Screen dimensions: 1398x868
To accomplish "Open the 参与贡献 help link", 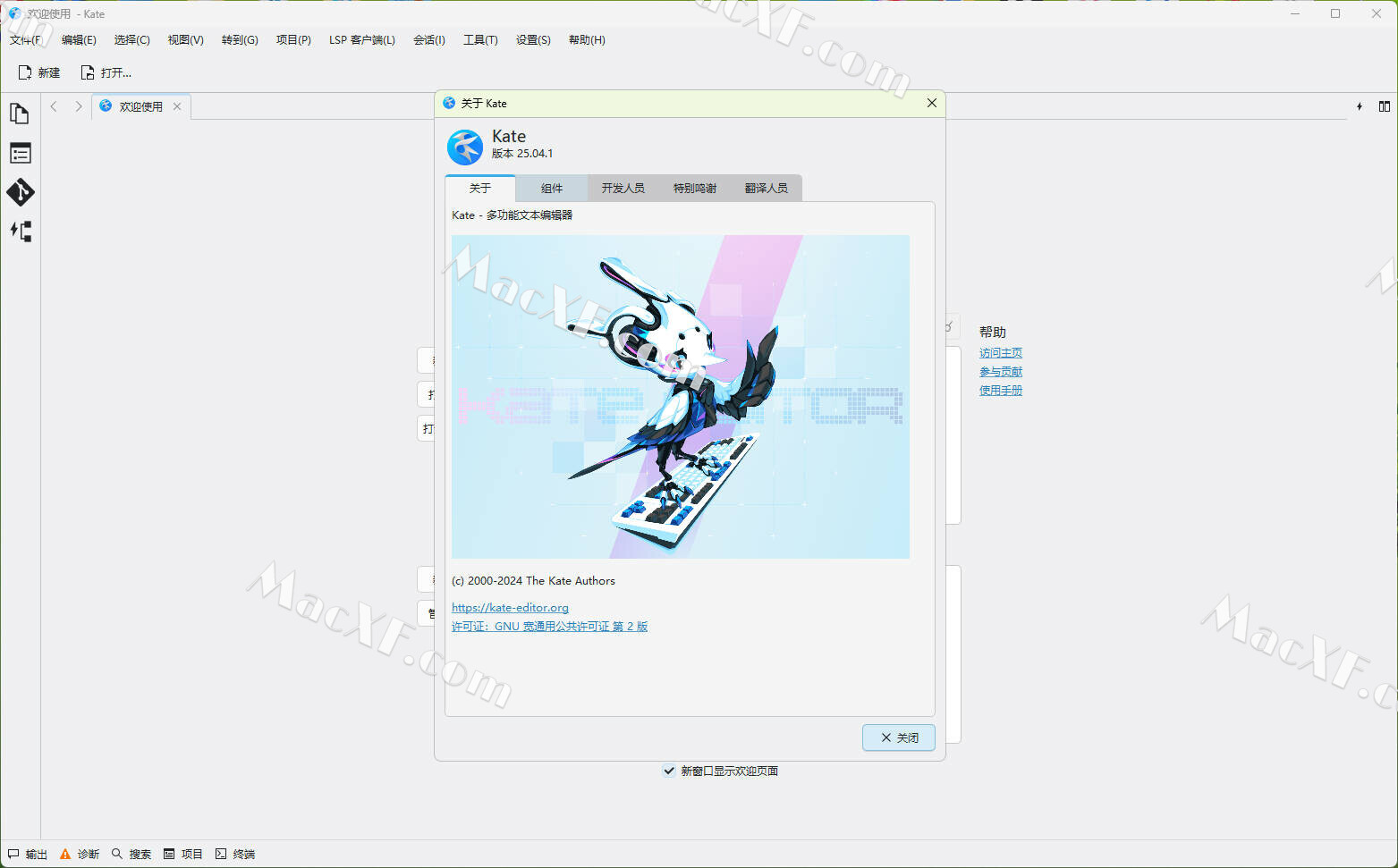I will (x=1001, y=372).
